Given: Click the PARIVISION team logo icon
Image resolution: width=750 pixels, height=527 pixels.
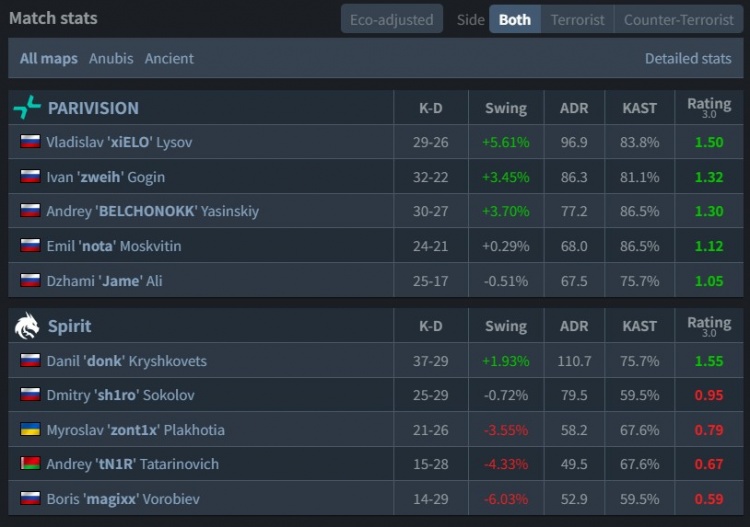Looking at the screenshot, I should click(27, 108).
